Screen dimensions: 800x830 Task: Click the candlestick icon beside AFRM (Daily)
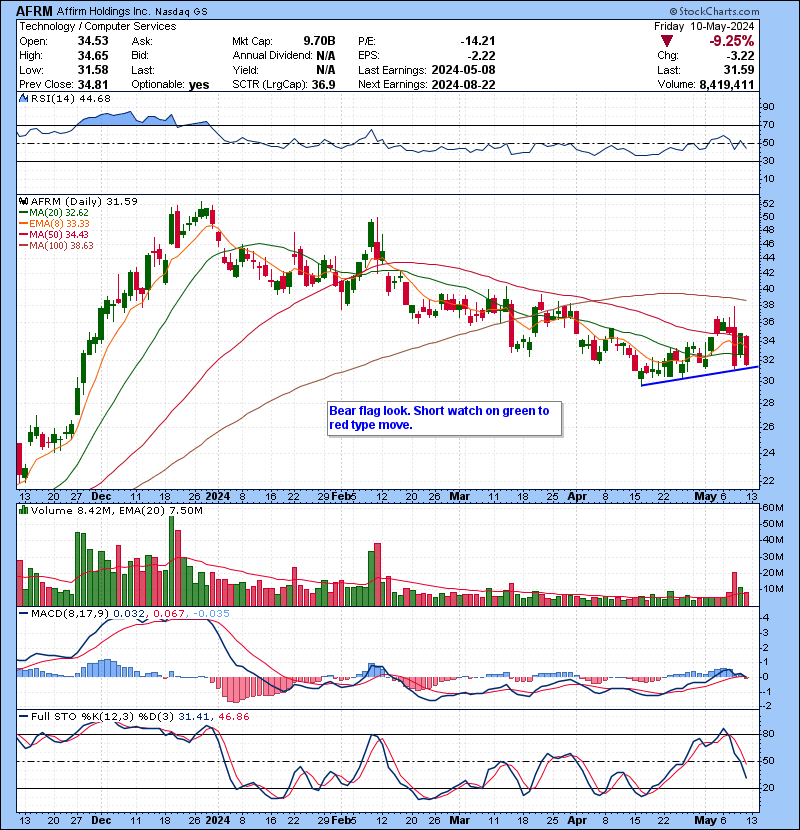click(x=23, y=201)
